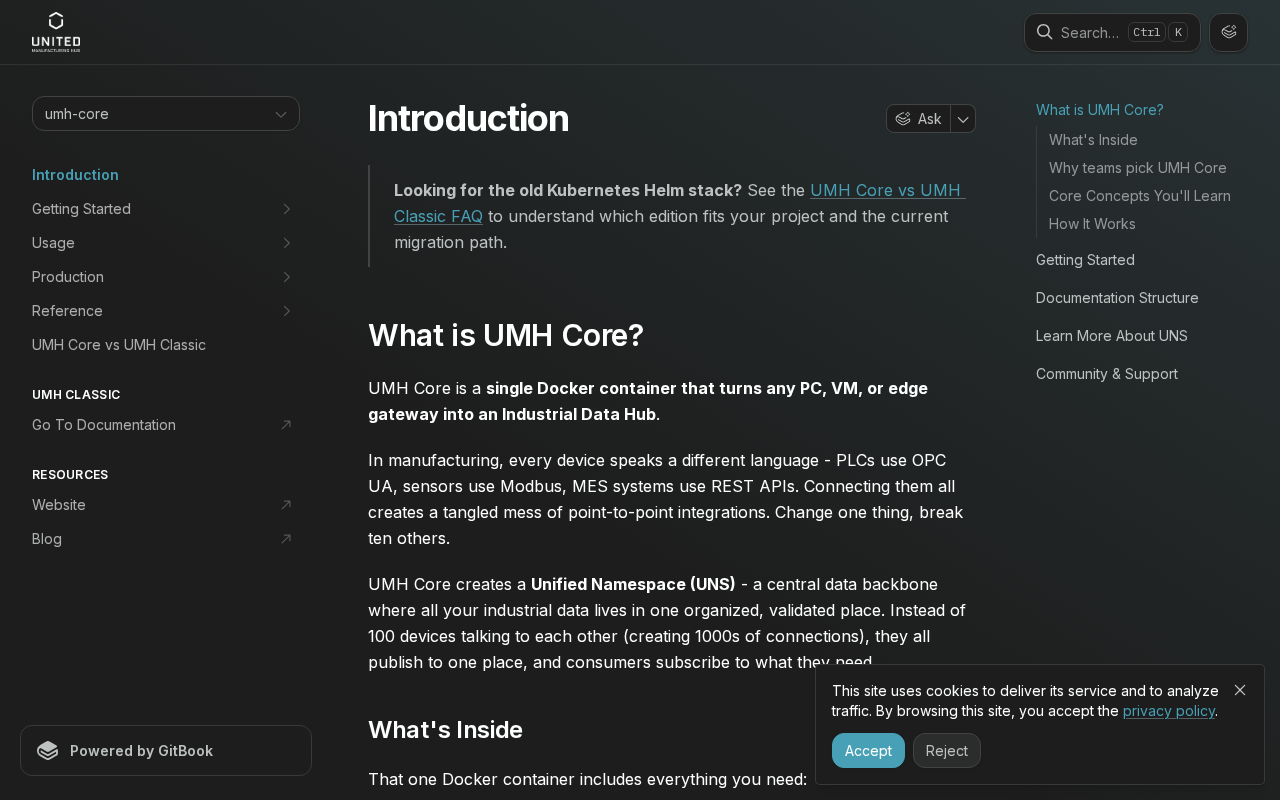Open the GitBook AI assistant icon in header

click(x=1228, y=32)
